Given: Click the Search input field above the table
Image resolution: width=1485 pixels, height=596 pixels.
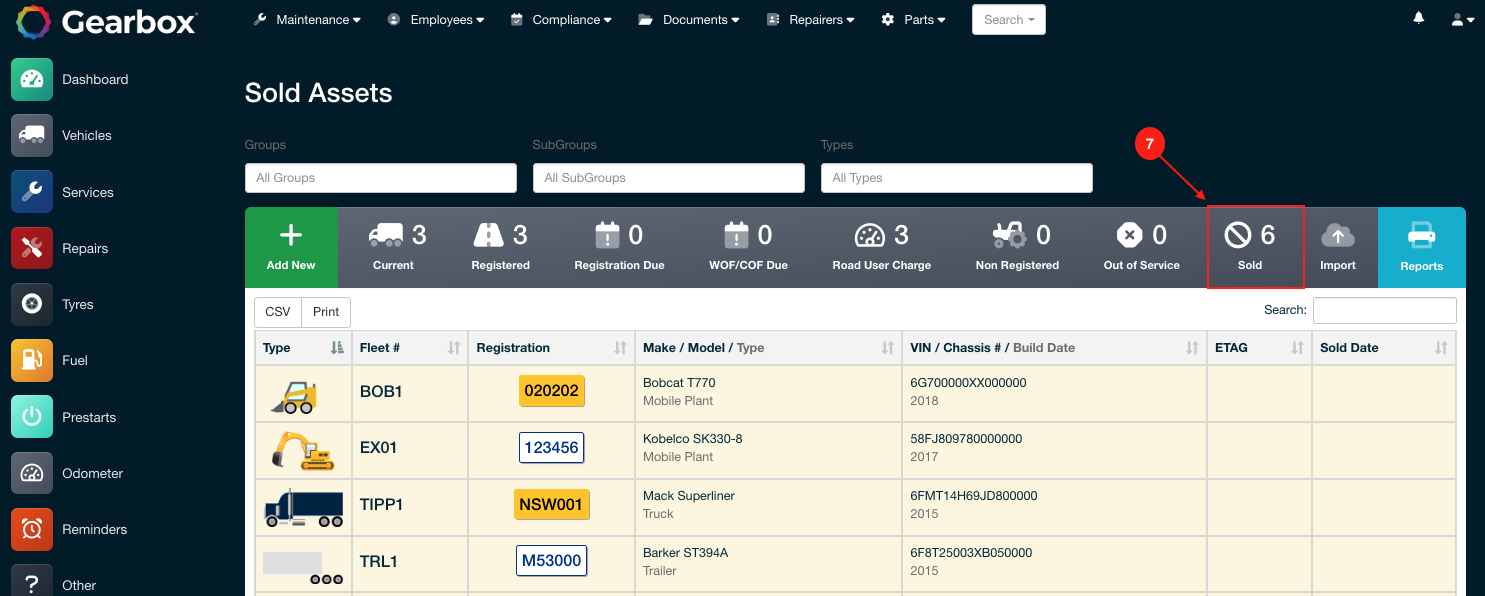Looking at the screenshot, I should click(1384, 310).
